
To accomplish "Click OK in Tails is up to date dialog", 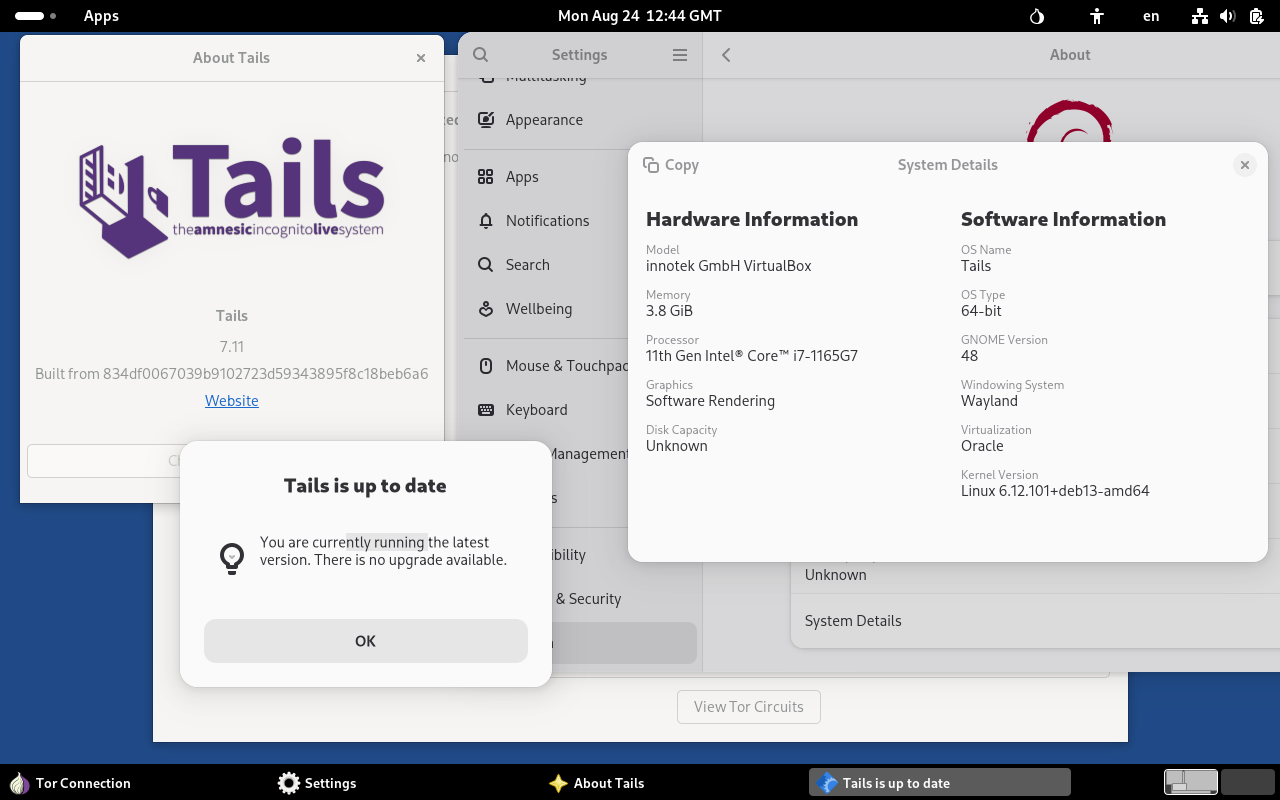I will 366,641.
